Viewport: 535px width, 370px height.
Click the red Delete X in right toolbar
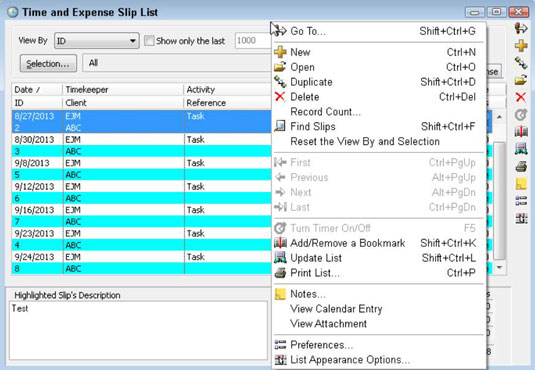[x=521, y=97]
